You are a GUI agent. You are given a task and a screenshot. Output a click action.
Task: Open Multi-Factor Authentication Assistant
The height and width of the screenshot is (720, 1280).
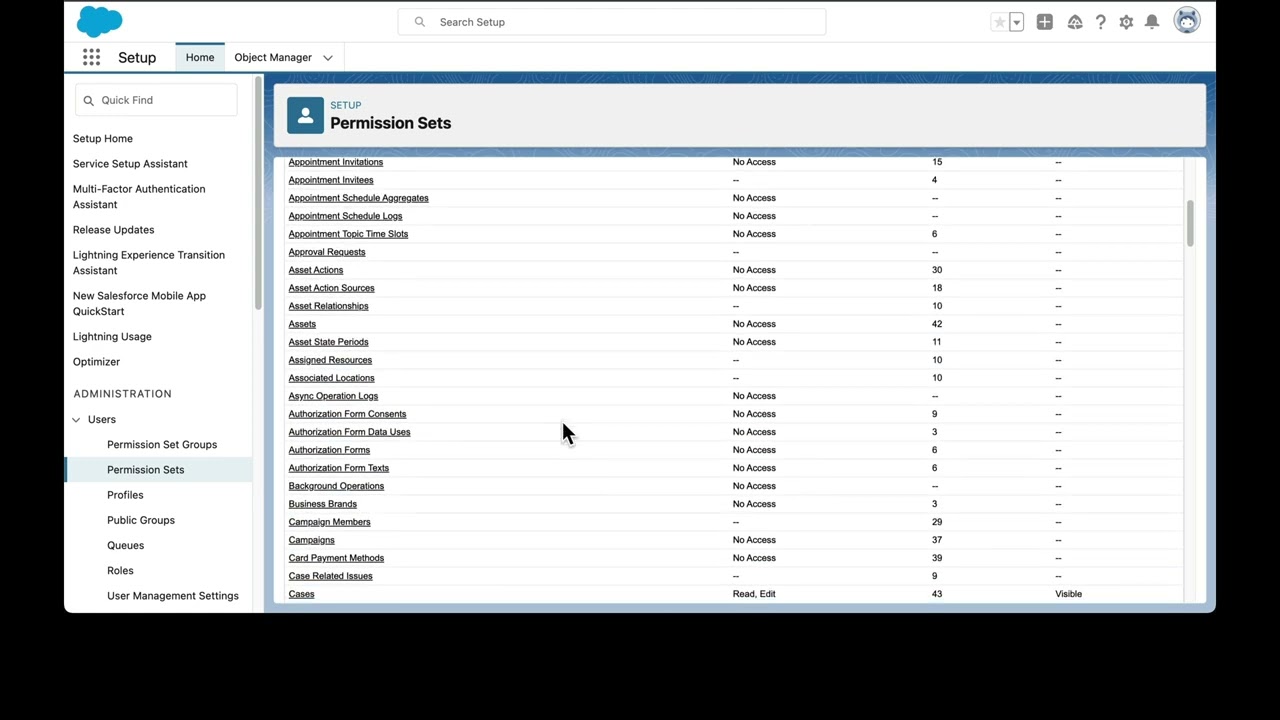(139, 197)
